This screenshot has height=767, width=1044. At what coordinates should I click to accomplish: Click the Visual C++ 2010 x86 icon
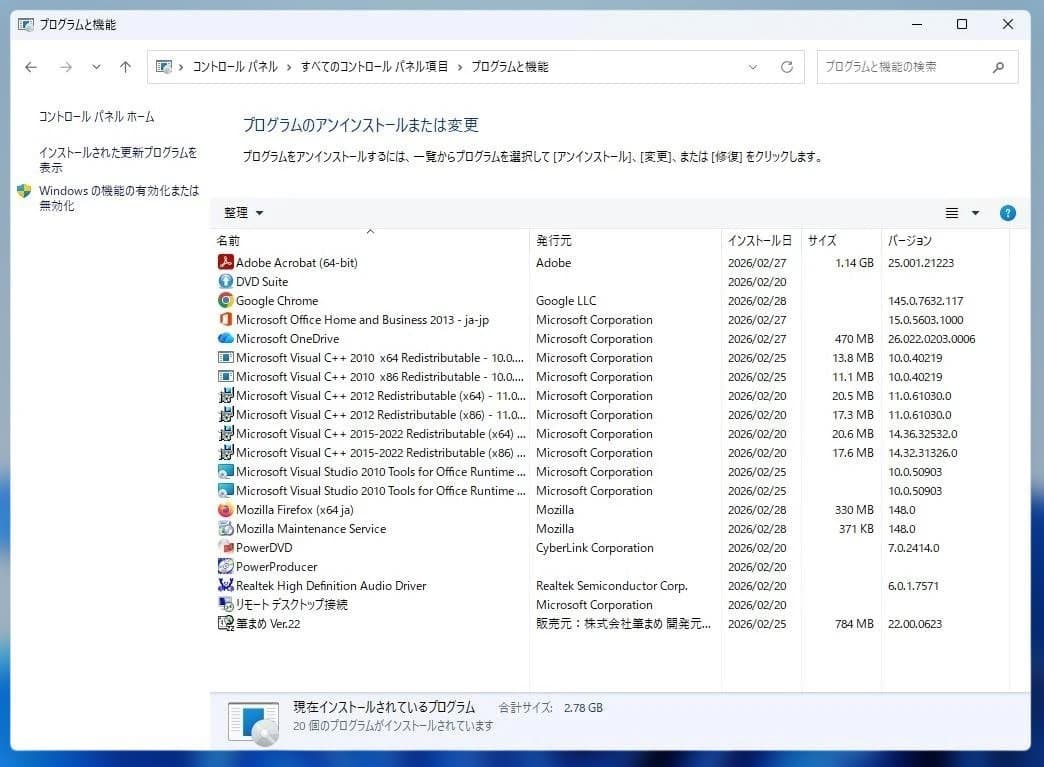[x=226, y=376]
